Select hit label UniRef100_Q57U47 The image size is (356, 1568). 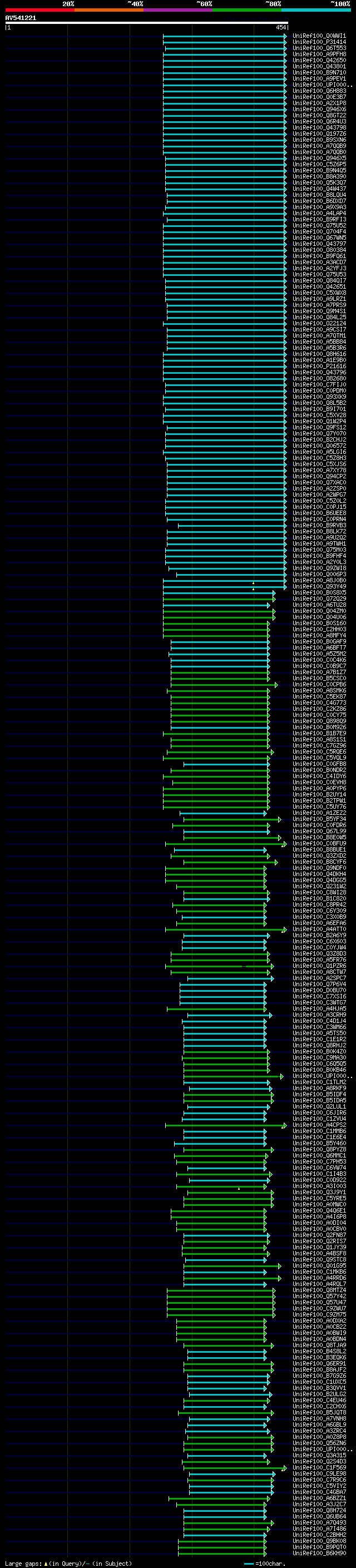click(x=319, y=1303)
